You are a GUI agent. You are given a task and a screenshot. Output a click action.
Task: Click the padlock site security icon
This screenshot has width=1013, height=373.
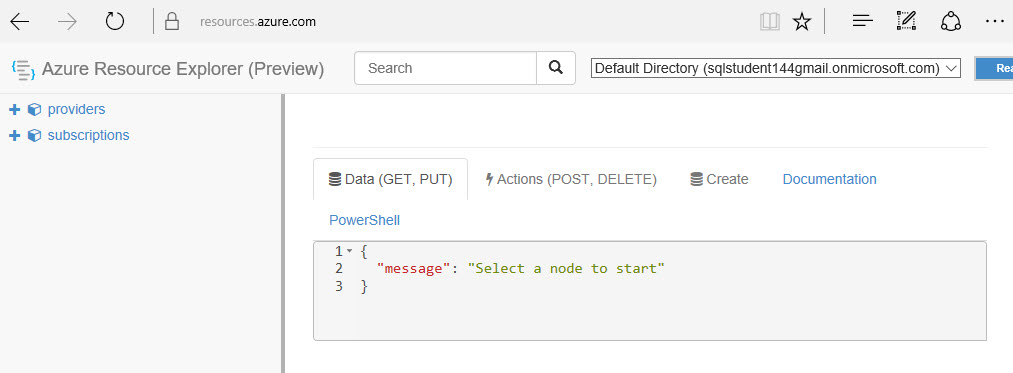[171, 22]
